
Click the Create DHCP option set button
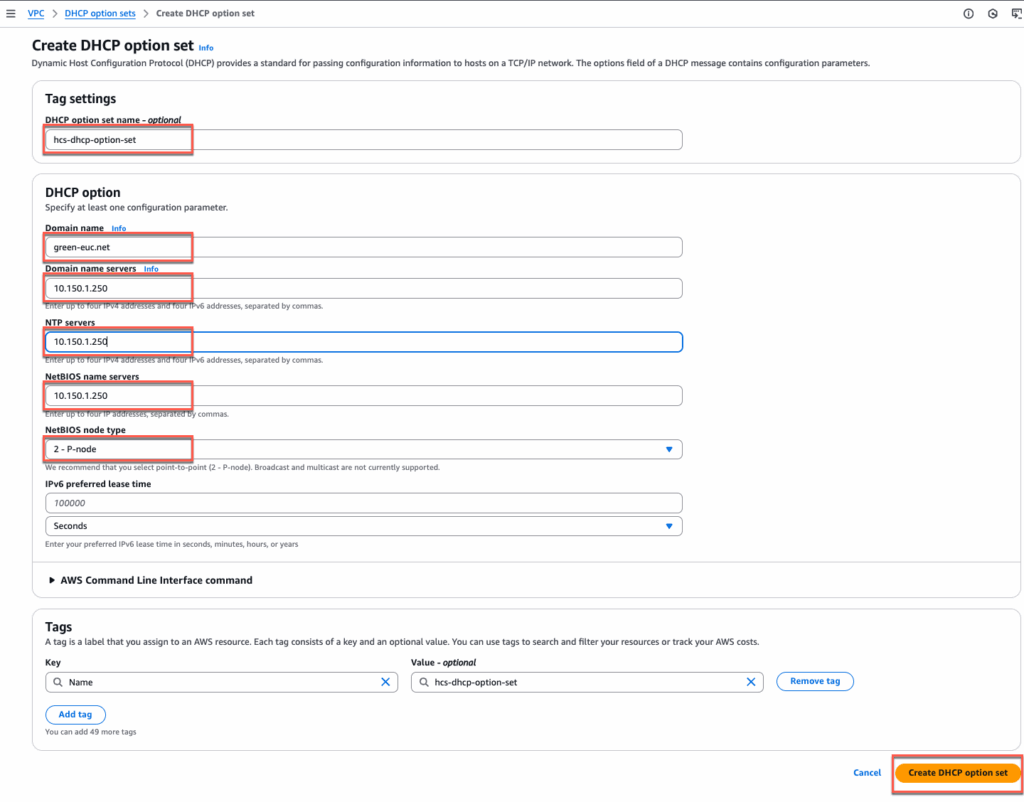[957, 773]
